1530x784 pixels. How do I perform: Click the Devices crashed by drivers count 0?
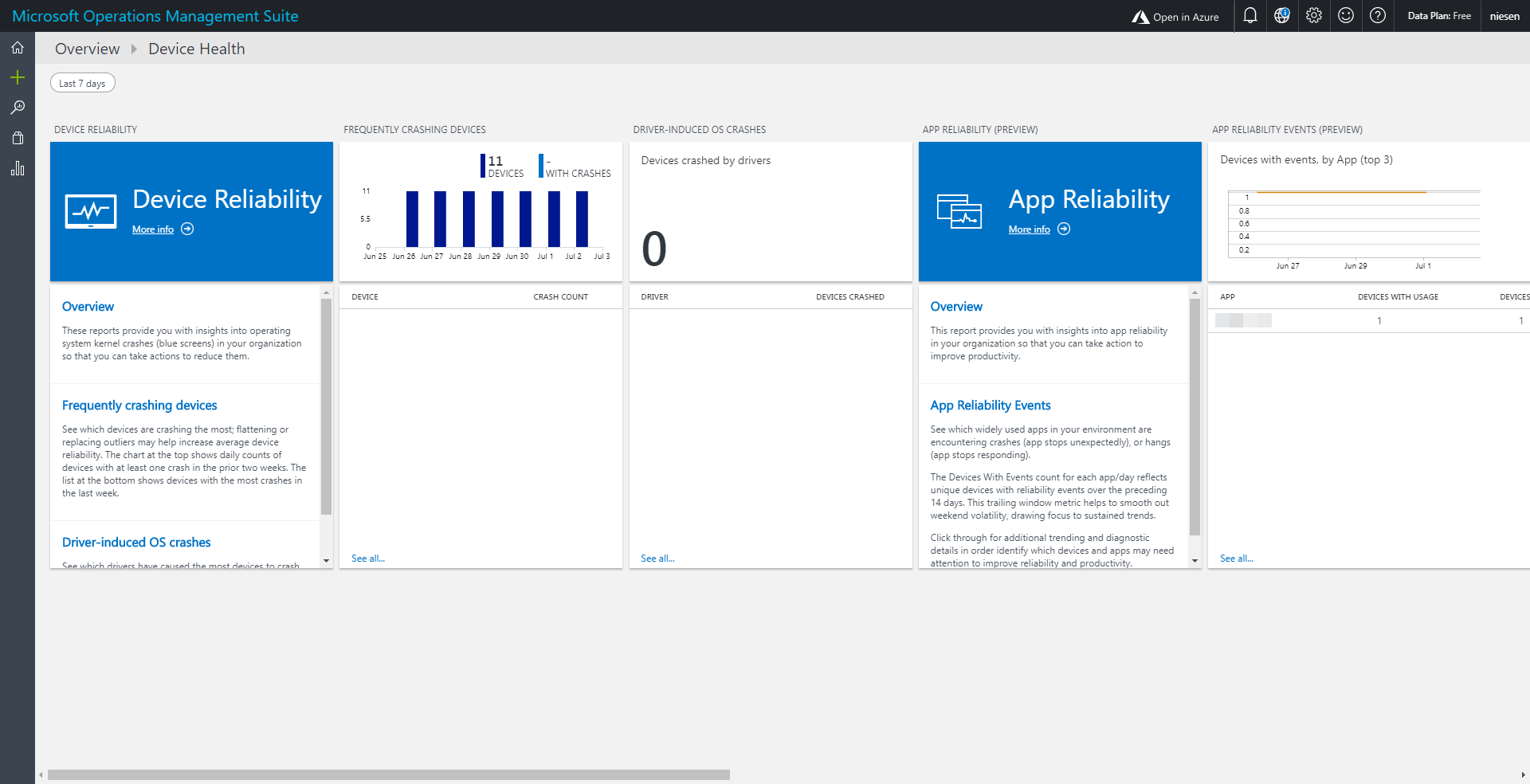(x=654, y=249)
